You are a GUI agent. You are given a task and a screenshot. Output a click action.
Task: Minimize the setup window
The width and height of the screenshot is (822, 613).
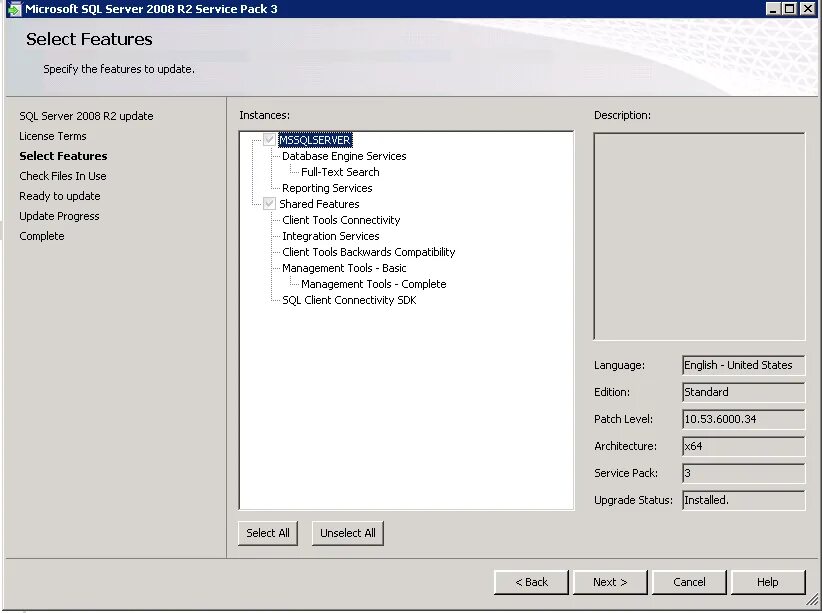pyautogui.click(x=773, y=9)
